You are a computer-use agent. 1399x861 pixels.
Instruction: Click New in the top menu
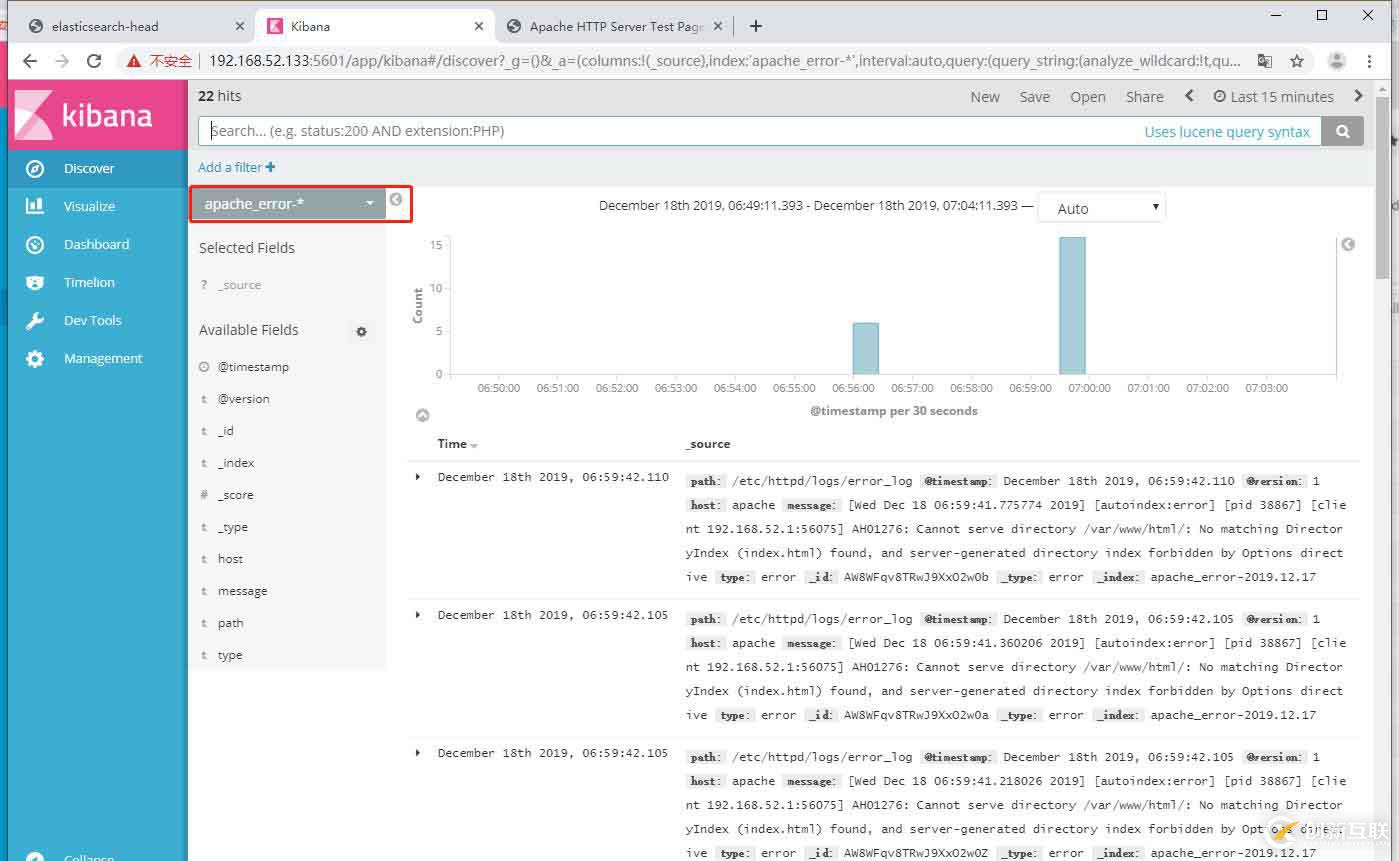coord(985,96)
